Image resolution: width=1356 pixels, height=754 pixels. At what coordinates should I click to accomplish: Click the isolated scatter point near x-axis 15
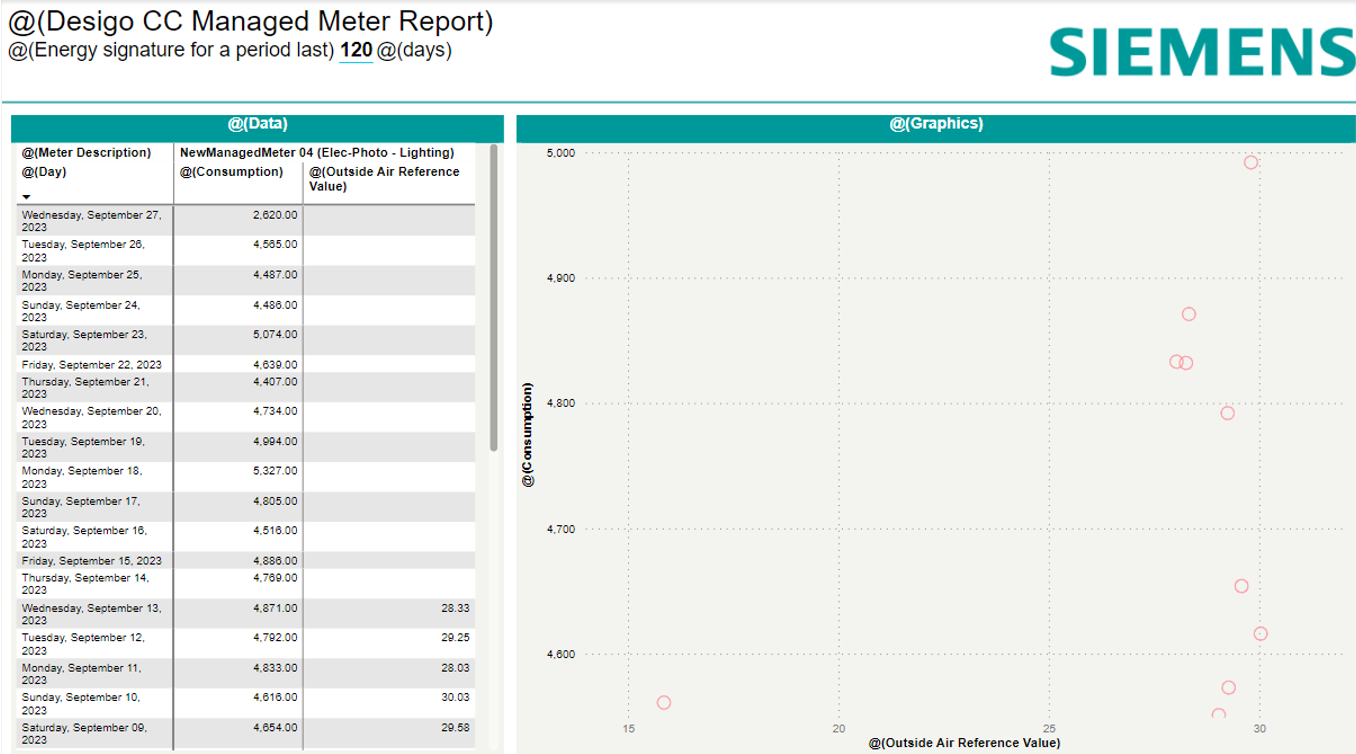pos(663,703)
